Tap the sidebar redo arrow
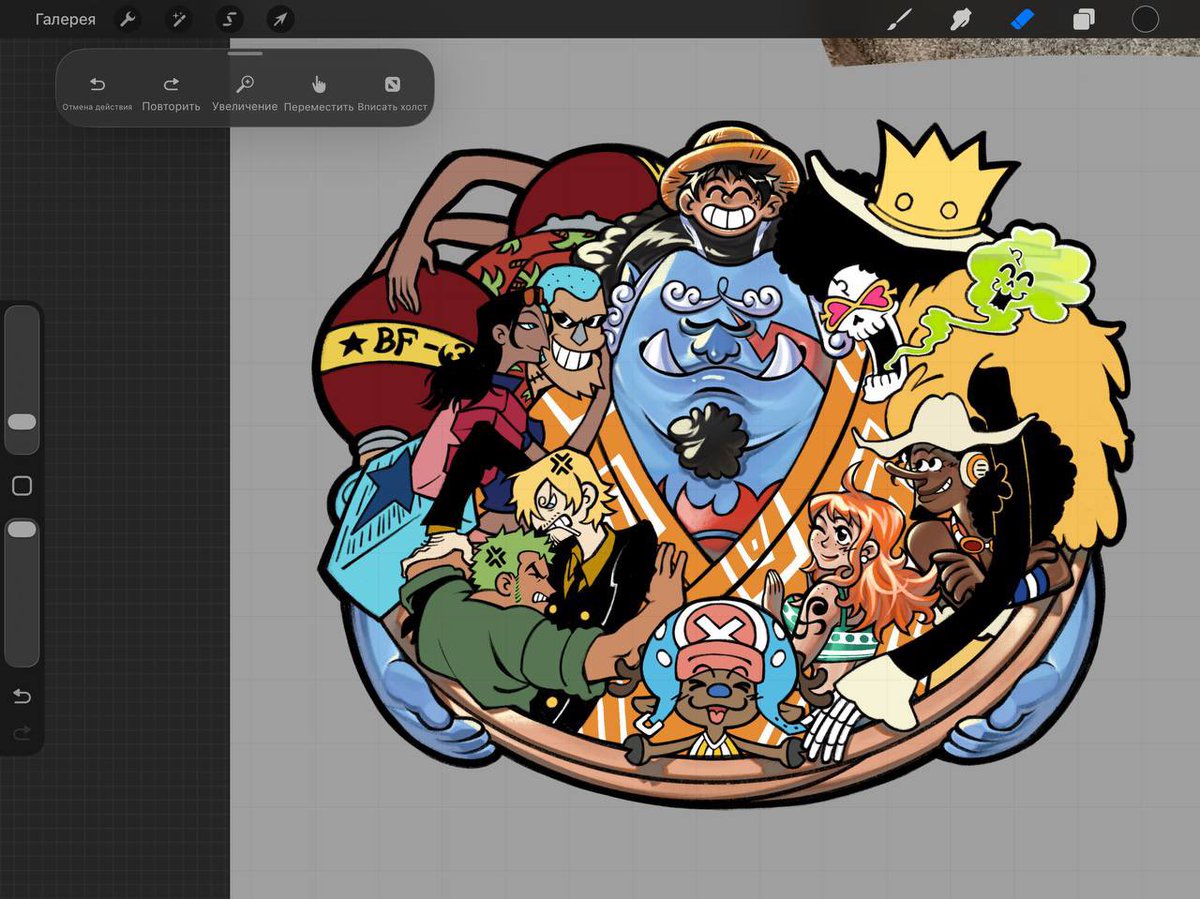 (22, 735)
